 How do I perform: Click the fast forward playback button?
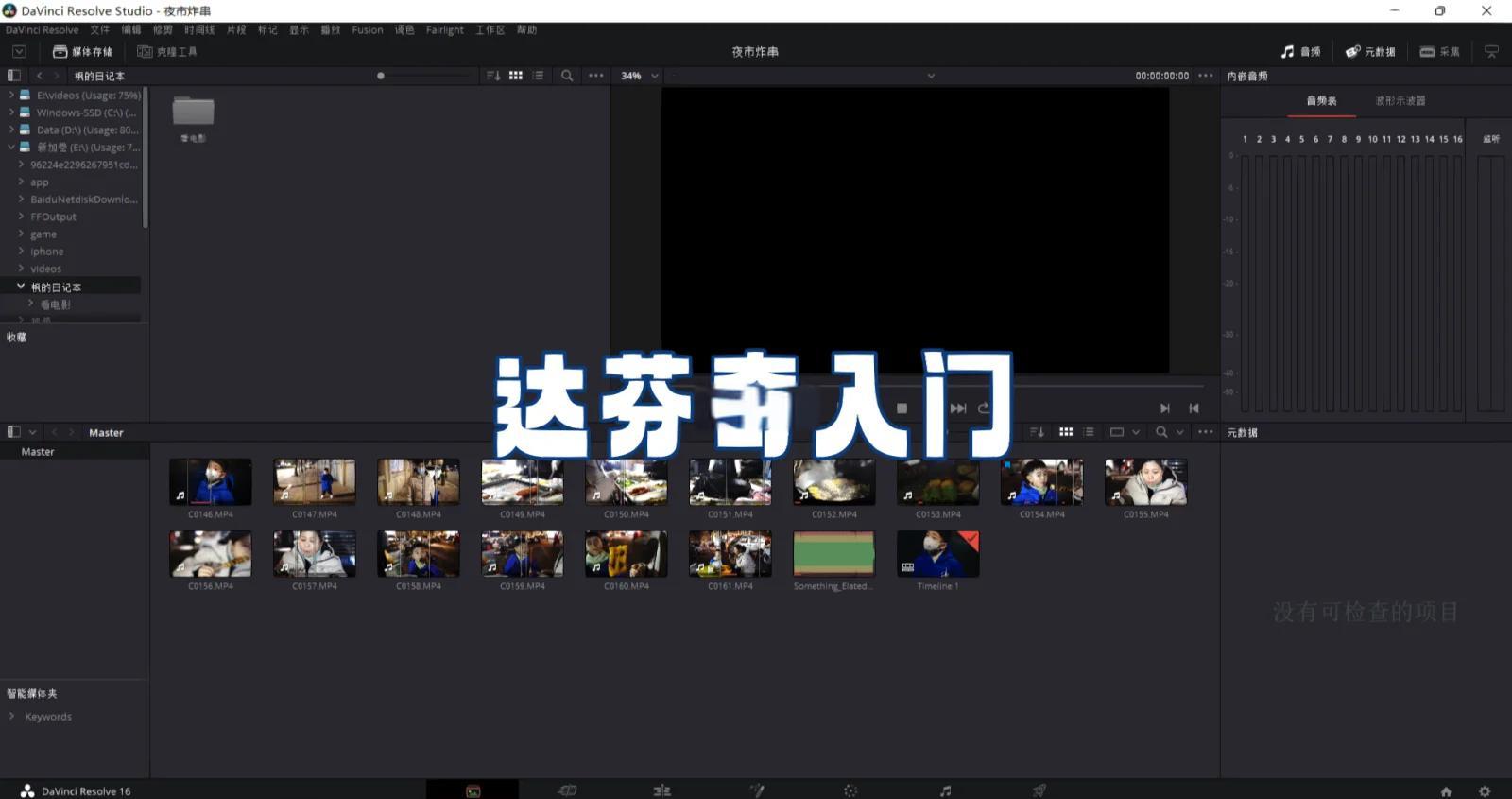[958, 408]
